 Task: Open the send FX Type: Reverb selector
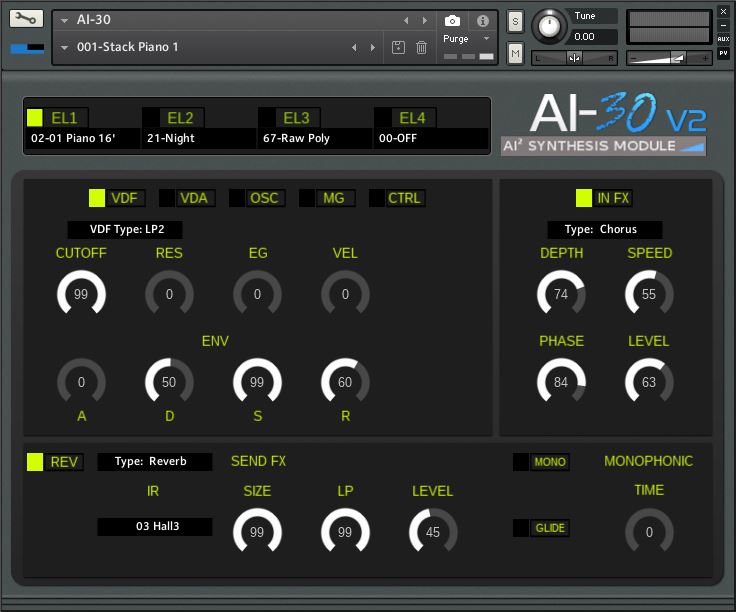(154, 462)
